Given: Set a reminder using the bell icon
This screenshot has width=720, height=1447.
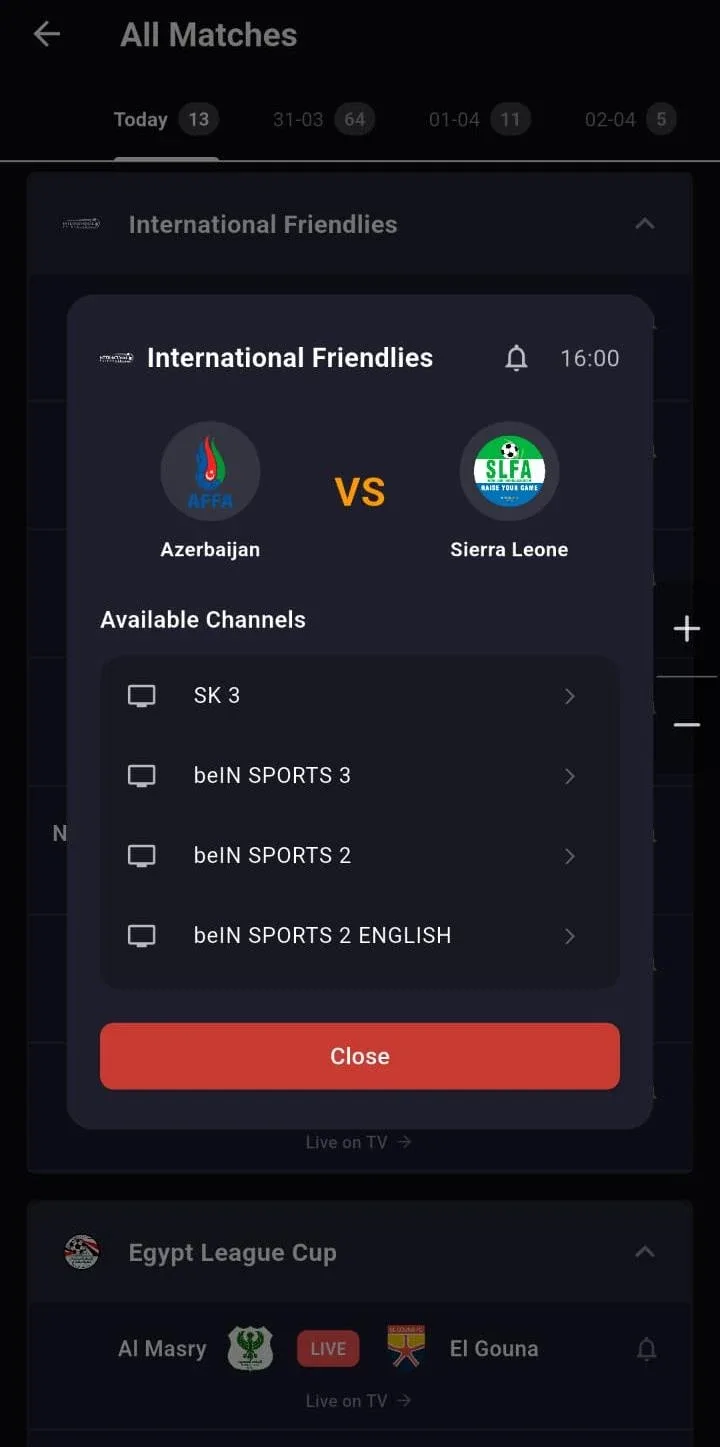Looking at the screenshot, I should (x=516, y=358).
